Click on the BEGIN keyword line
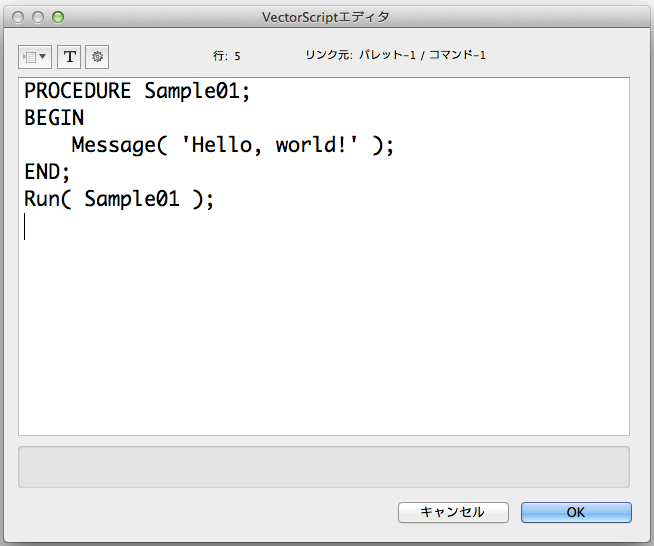Screen dimensions: 654x546 54,118
